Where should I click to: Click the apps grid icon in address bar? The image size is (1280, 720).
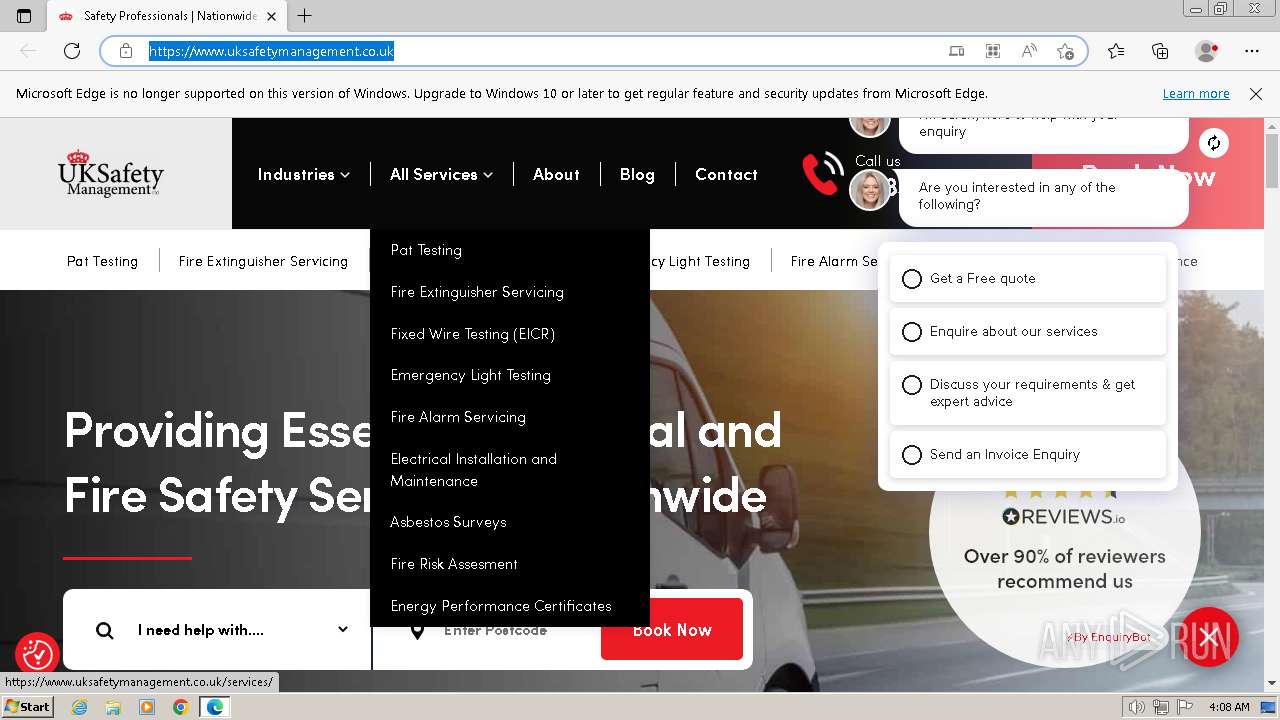coord(992,51)
